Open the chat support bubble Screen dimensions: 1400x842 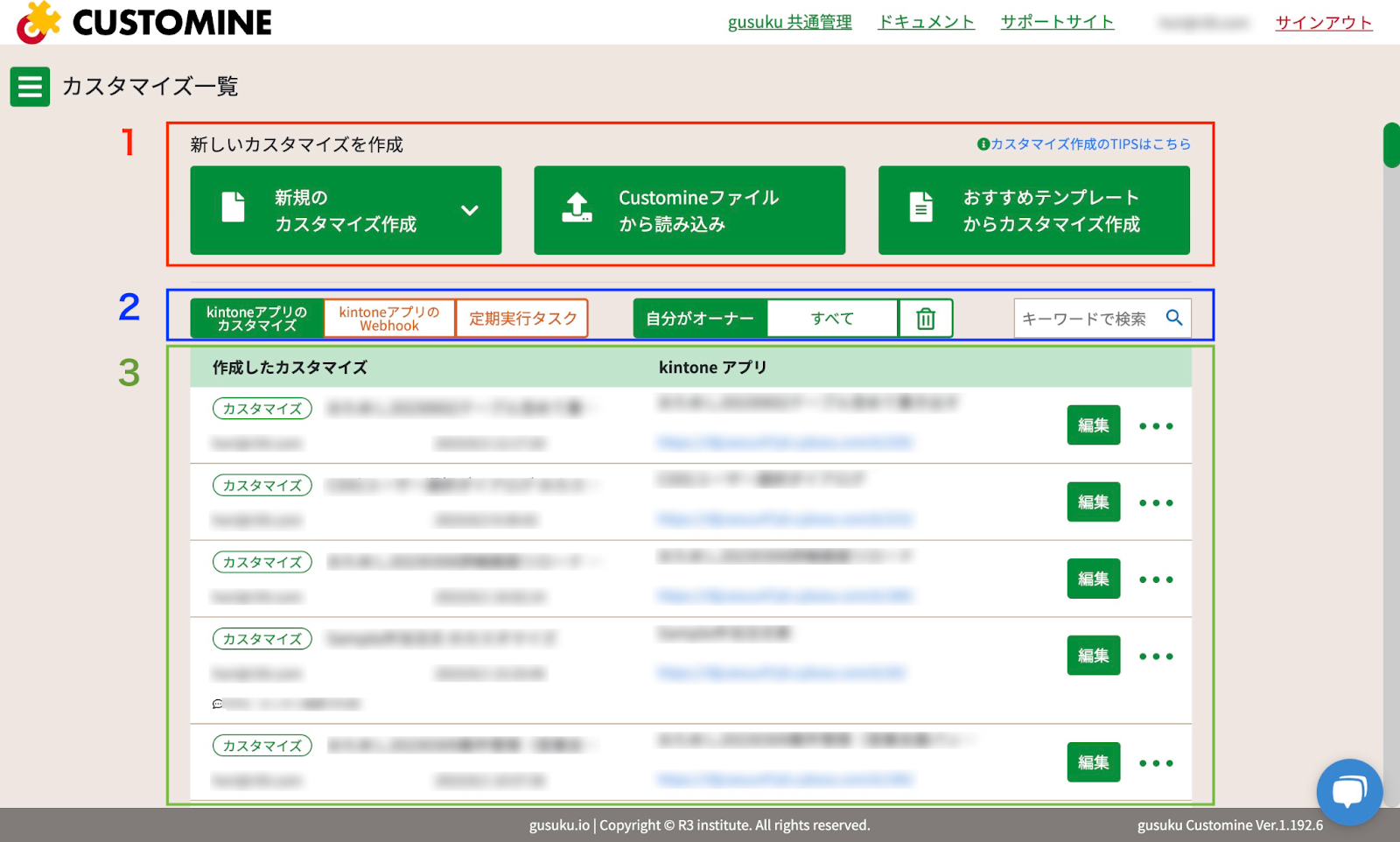click(1349, 791)
